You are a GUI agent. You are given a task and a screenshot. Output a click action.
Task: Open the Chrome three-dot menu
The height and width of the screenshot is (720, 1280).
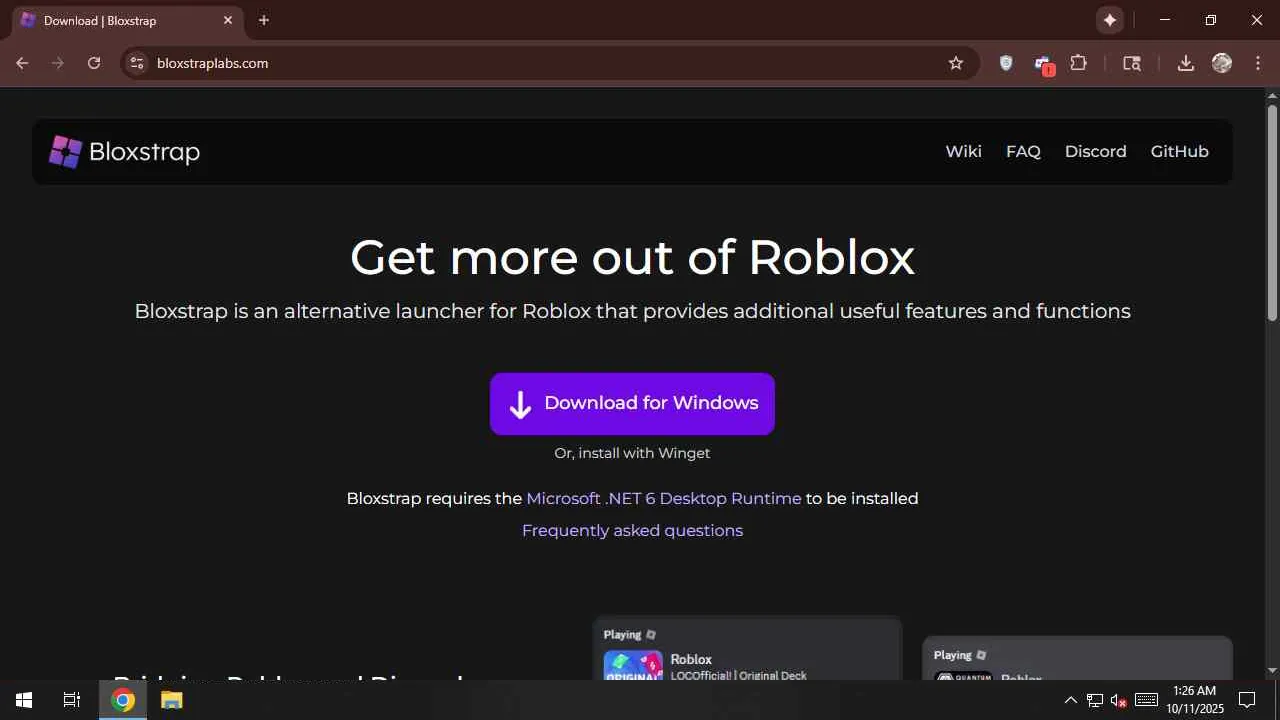click(x=1257, y=63)
